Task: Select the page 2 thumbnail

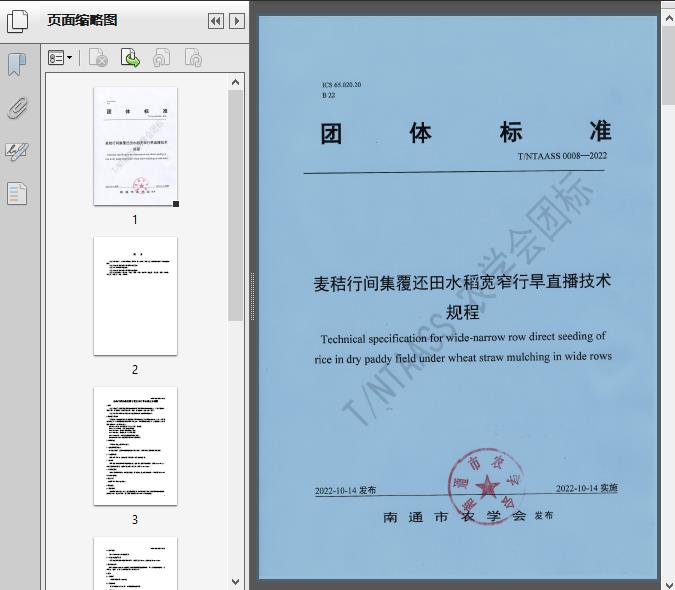Action: click(x=135, y=296)
